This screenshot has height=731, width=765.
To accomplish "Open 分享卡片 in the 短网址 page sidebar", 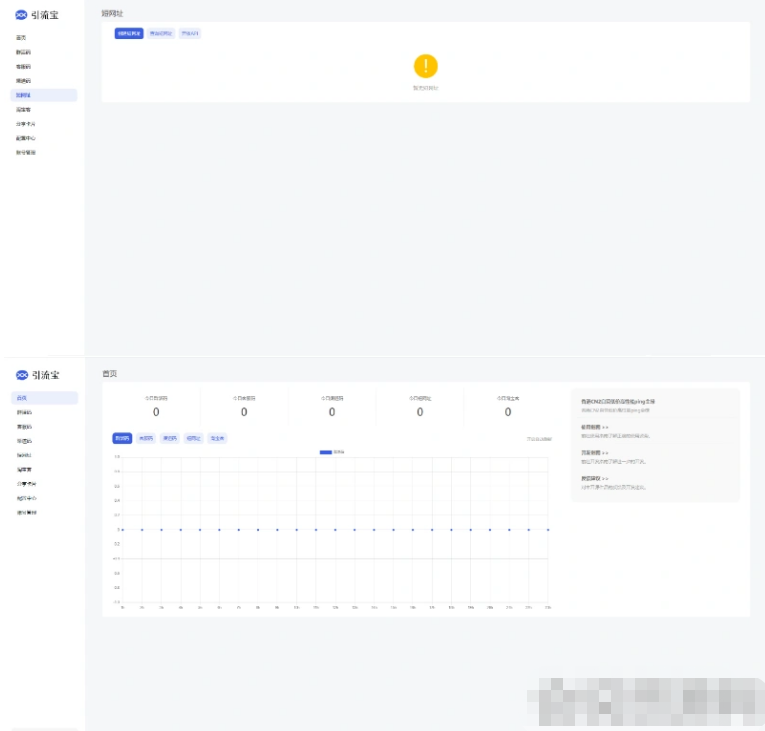I will pos(26,124).
